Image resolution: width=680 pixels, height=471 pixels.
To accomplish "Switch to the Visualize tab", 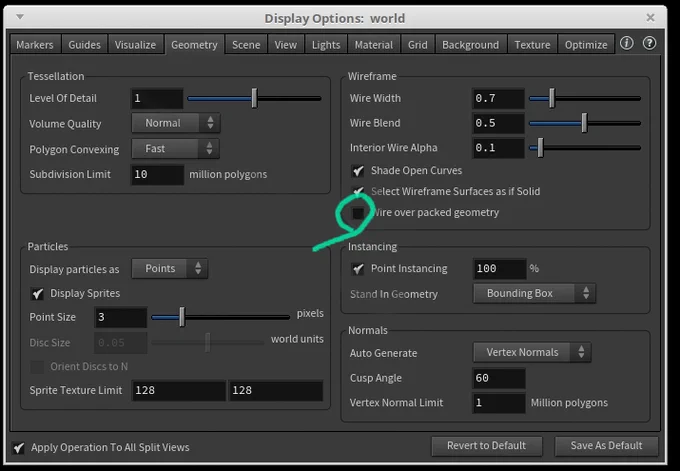I will 135,45.
